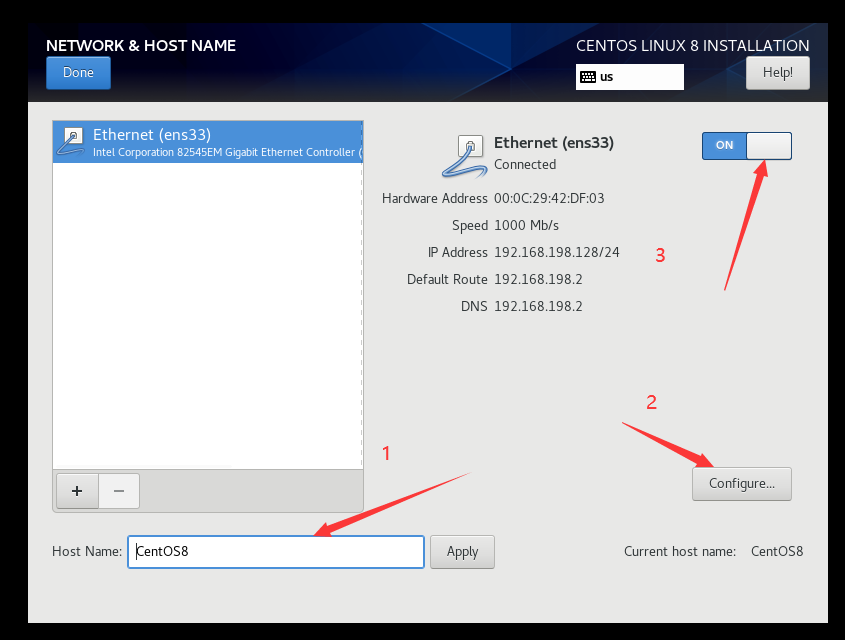
Task: Open the us keyboard layout selector
Action: point(629,77)
